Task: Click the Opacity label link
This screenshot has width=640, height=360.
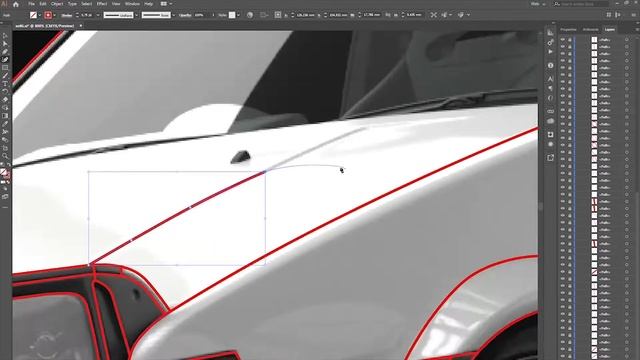Action: [x=185, y=15]
